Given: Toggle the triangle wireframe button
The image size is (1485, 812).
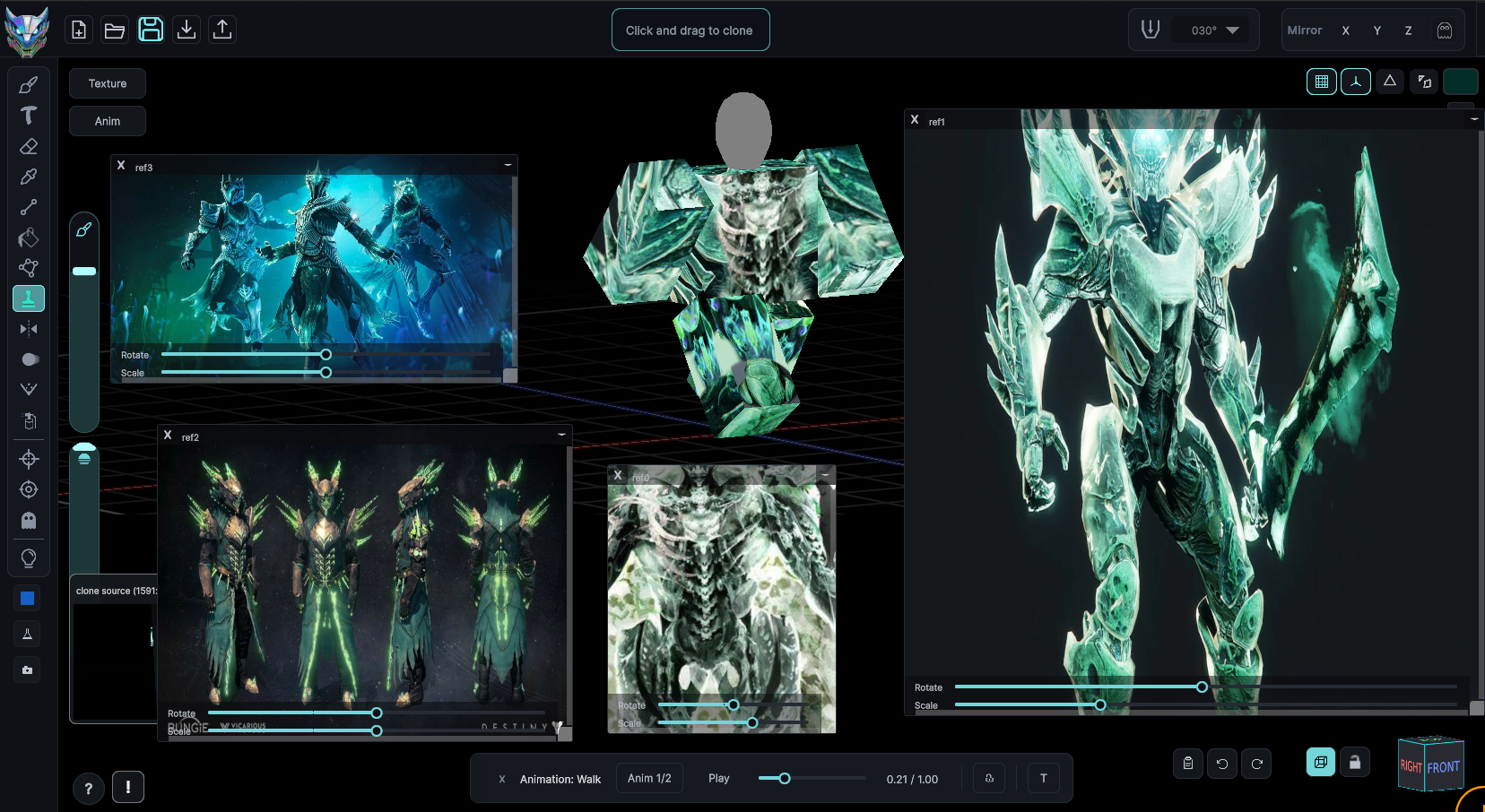Looking at the screenshot, I should point(1390,82).
